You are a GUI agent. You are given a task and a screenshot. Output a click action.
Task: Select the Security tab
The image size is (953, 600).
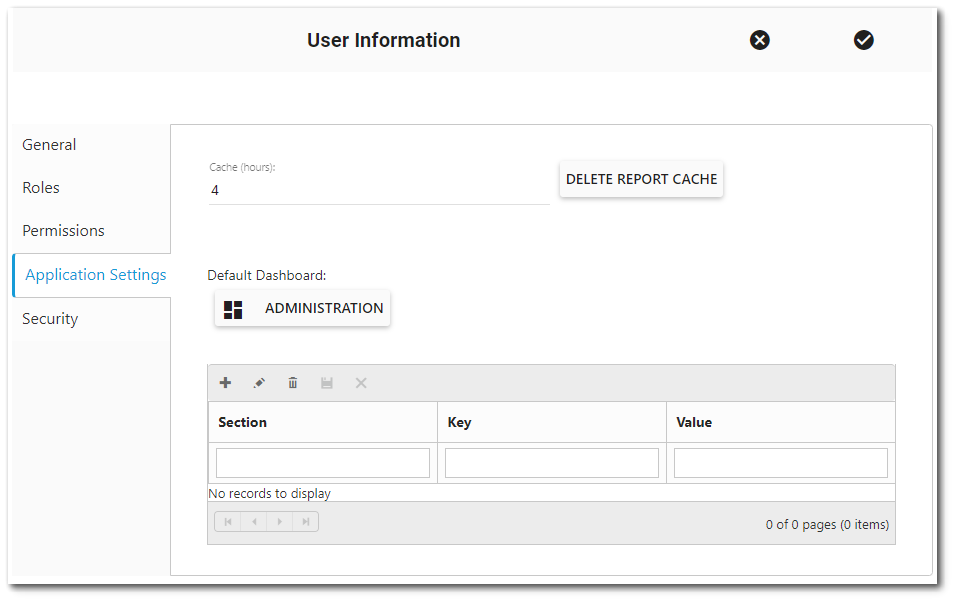coord(50,318)
